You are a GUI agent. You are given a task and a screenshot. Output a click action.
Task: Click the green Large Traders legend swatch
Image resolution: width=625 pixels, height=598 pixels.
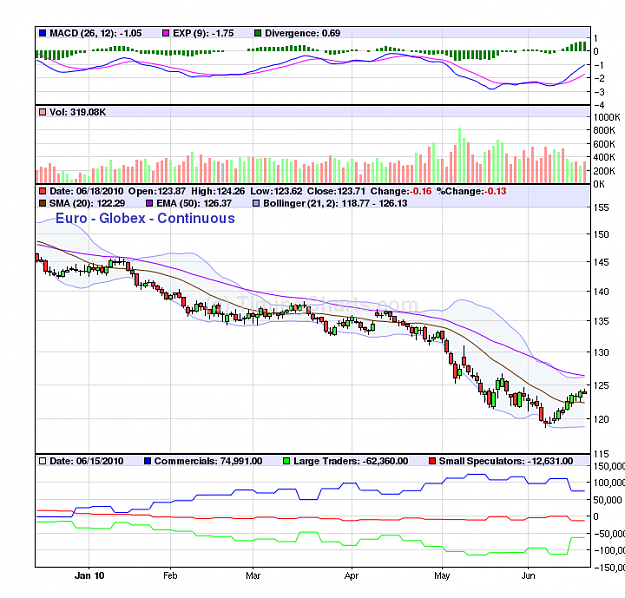click(x=286, y=461)
